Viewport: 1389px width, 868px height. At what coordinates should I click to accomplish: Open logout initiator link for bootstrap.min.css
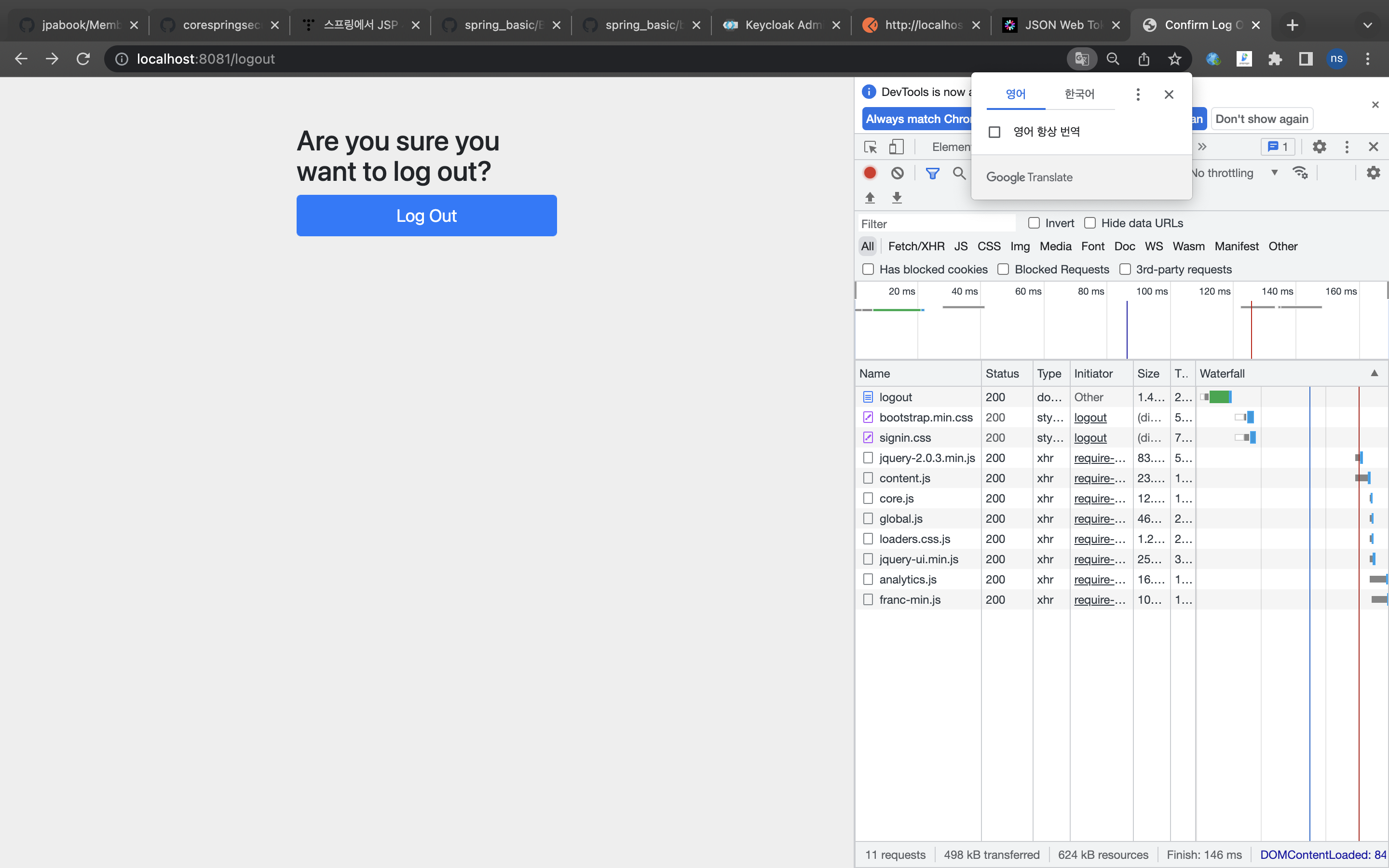click(1090, 417)
